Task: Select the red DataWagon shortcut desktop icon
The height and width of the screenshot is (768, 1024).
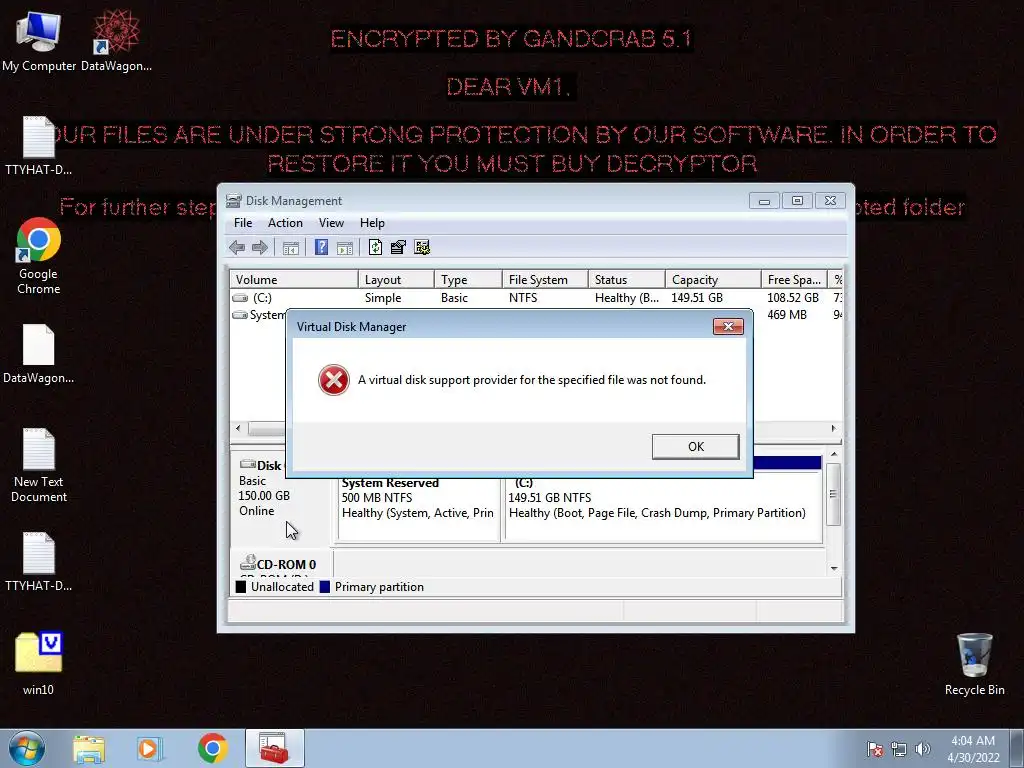Action: coord(116,40)
